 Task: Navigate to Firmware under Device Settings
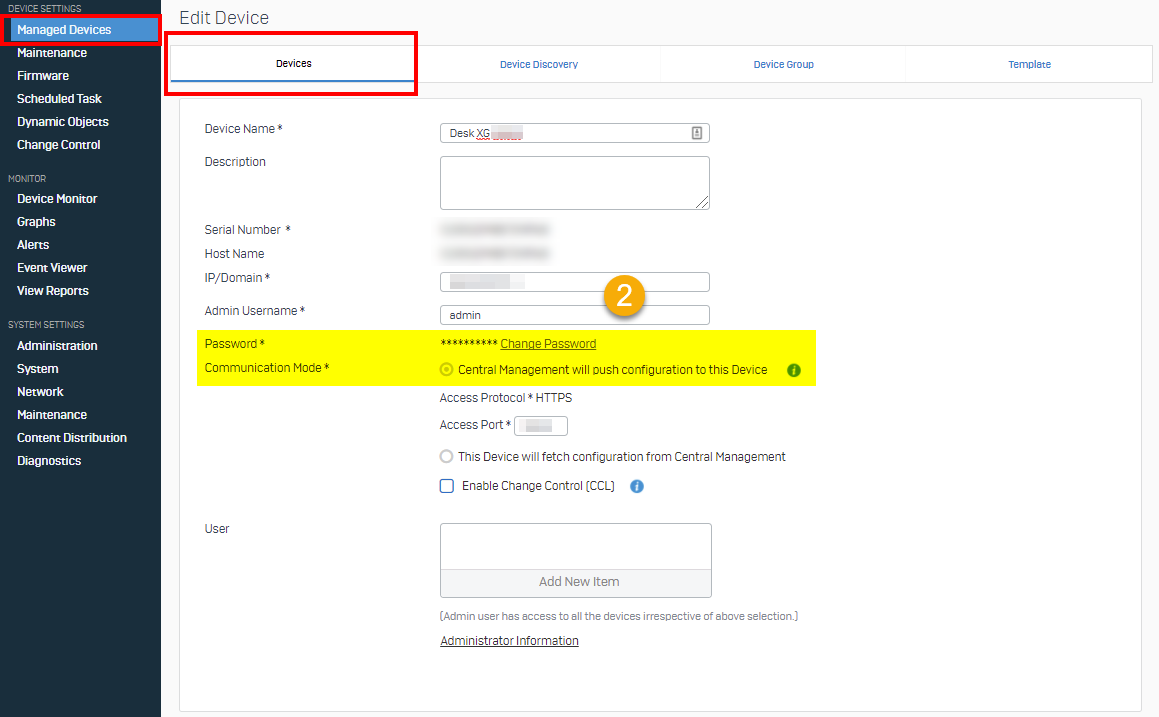[42, 75]
